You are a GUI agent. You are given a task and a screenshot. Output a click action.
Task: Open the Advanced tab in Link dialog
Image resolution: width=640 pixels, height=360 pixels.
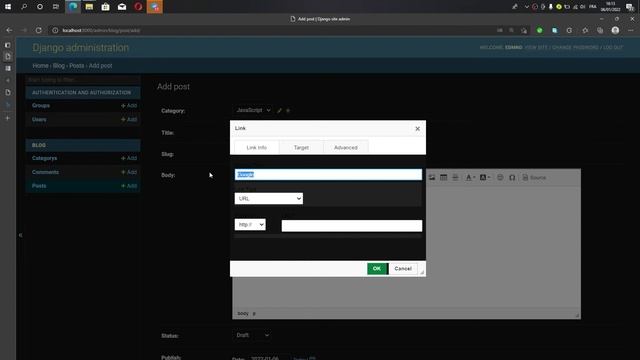point(346,147)
